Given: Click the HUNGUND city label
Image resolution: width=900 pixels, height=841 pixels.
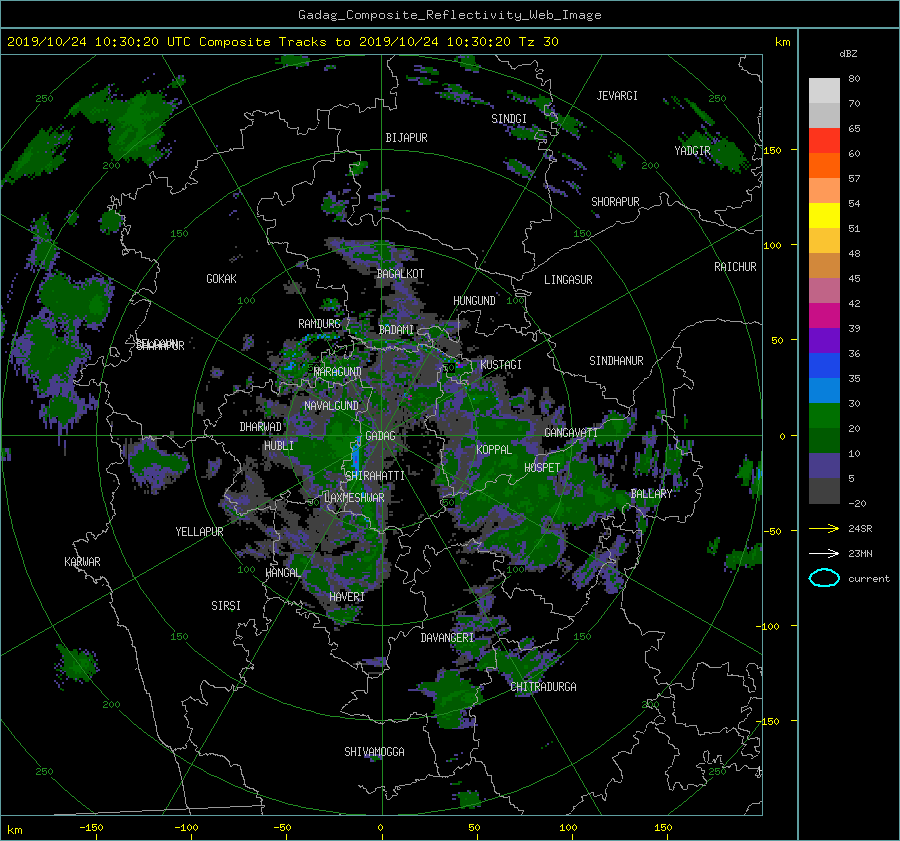Looking at the screenshot, I should point(474,300).
